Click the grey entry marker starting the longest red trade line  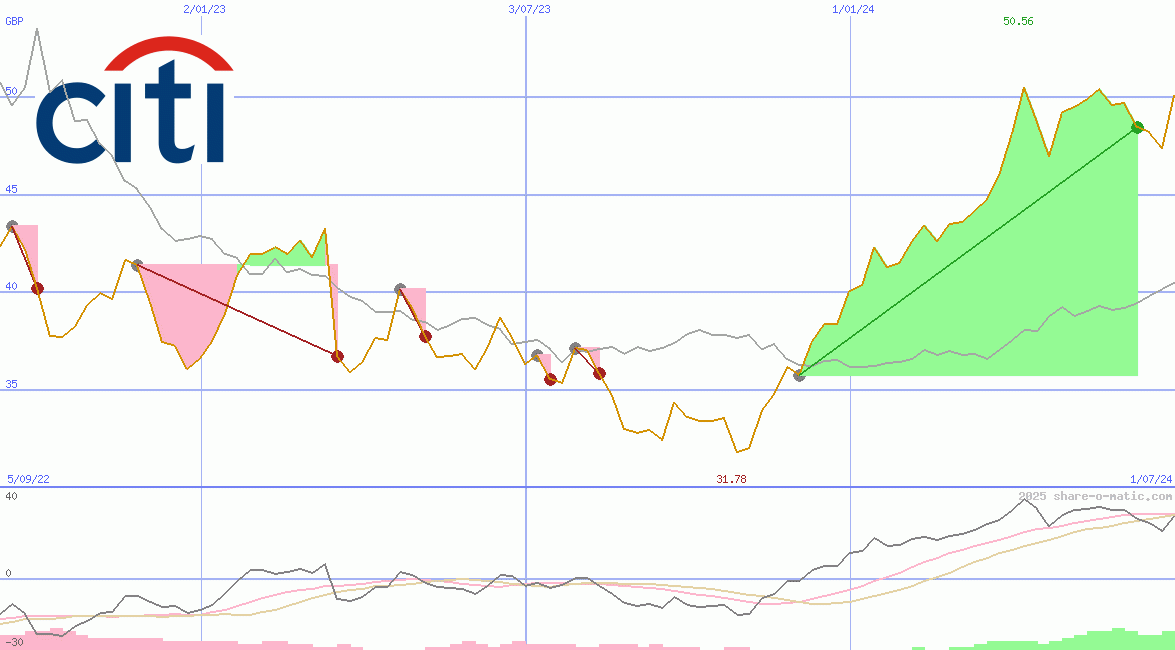point(136,265)
